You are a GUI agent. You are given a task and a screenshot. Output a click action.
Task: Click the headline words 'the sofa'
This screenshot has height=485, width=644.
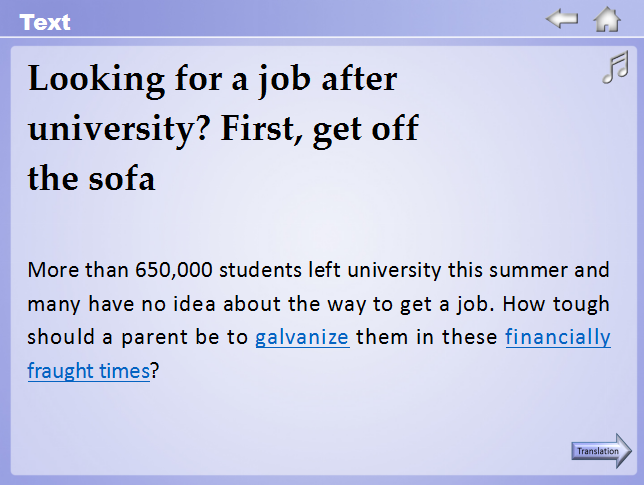92,180
